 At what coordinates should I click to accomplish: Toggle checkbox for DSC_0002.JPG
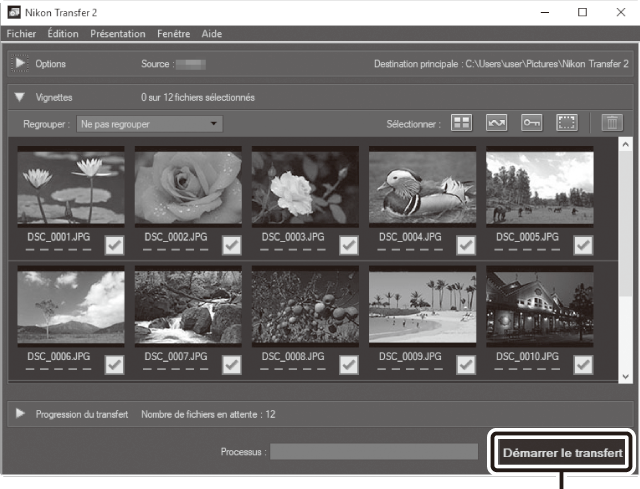(231, 245)
